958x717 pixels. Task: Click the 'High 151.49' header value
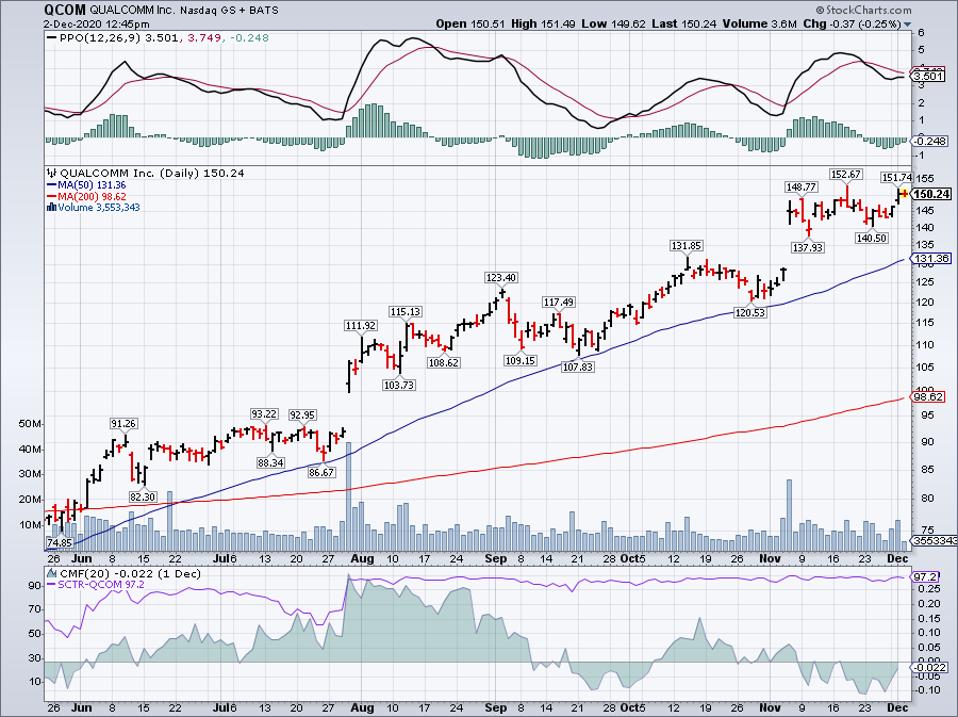click(543, 24)
